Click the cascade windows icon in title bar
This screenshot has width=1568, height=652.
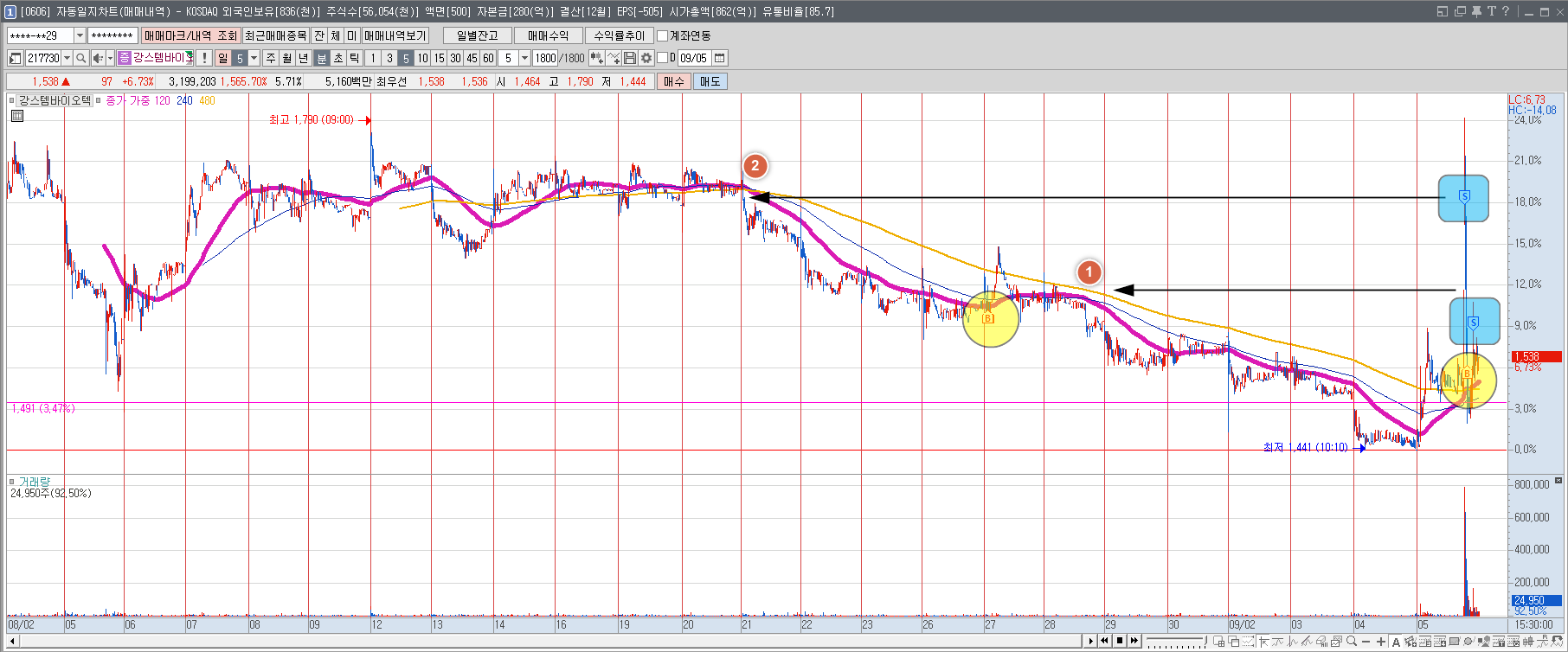[1461, 11]
